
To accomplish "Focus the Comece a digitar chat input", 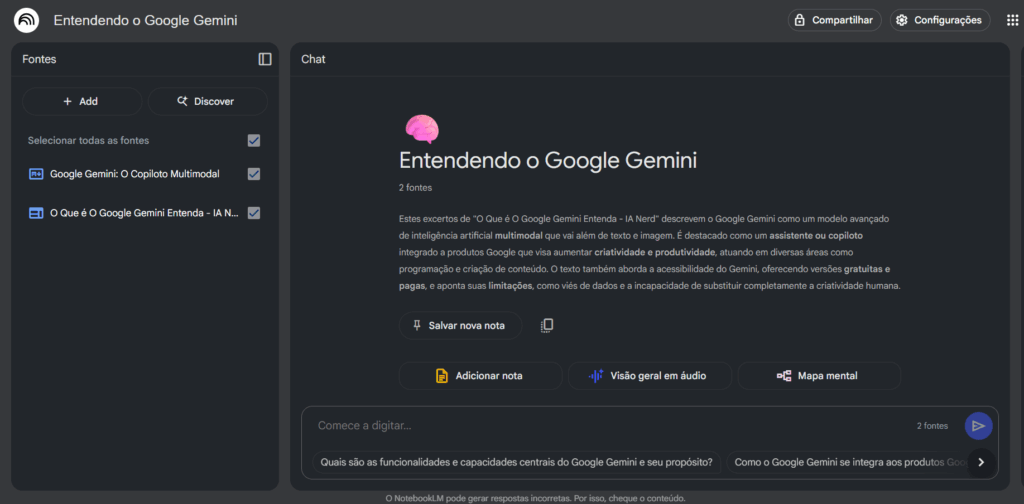I will point(607,426).
